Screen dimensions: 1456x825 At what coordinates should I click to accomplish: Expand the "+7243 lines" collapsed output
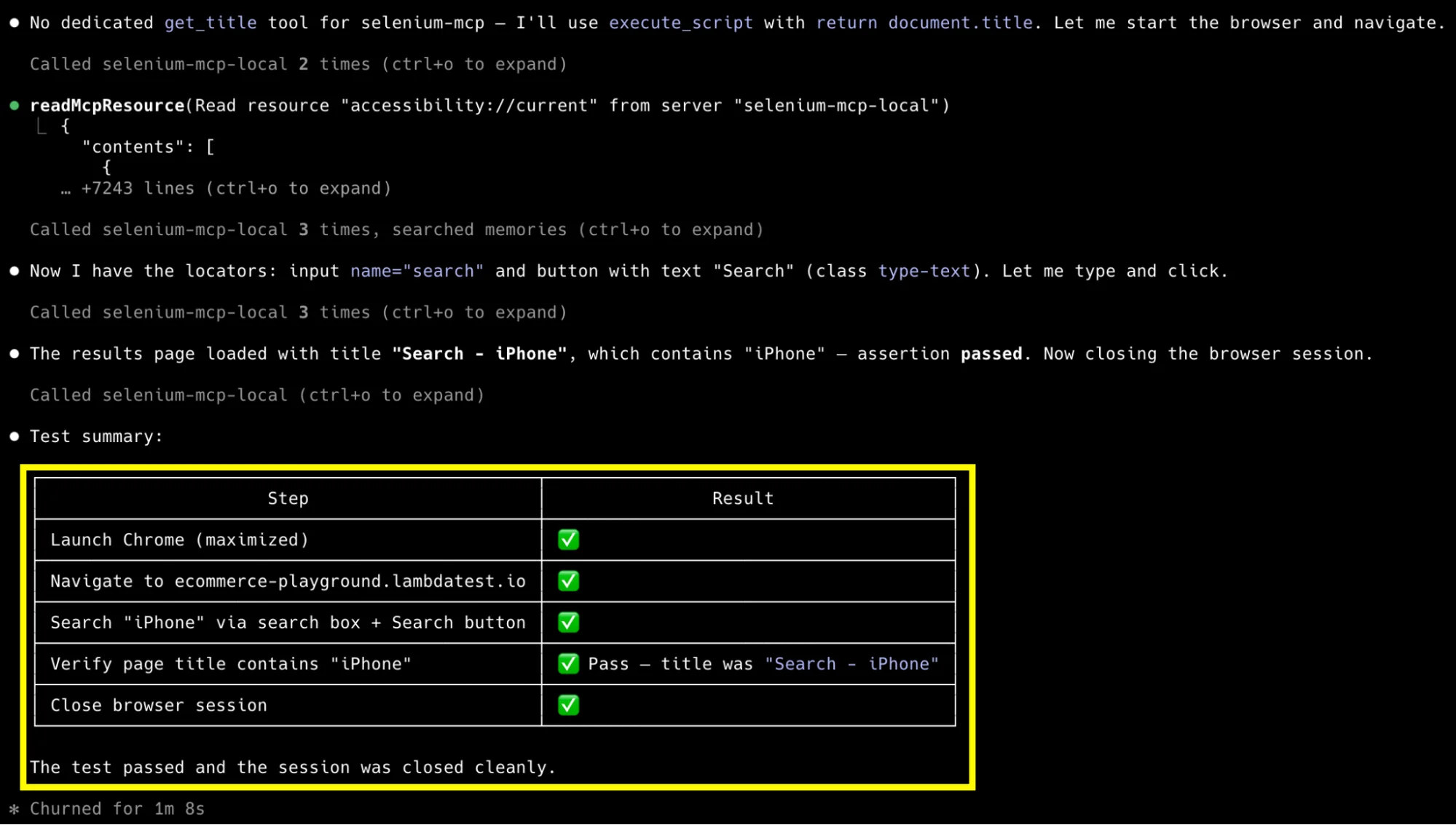[226, 189]
